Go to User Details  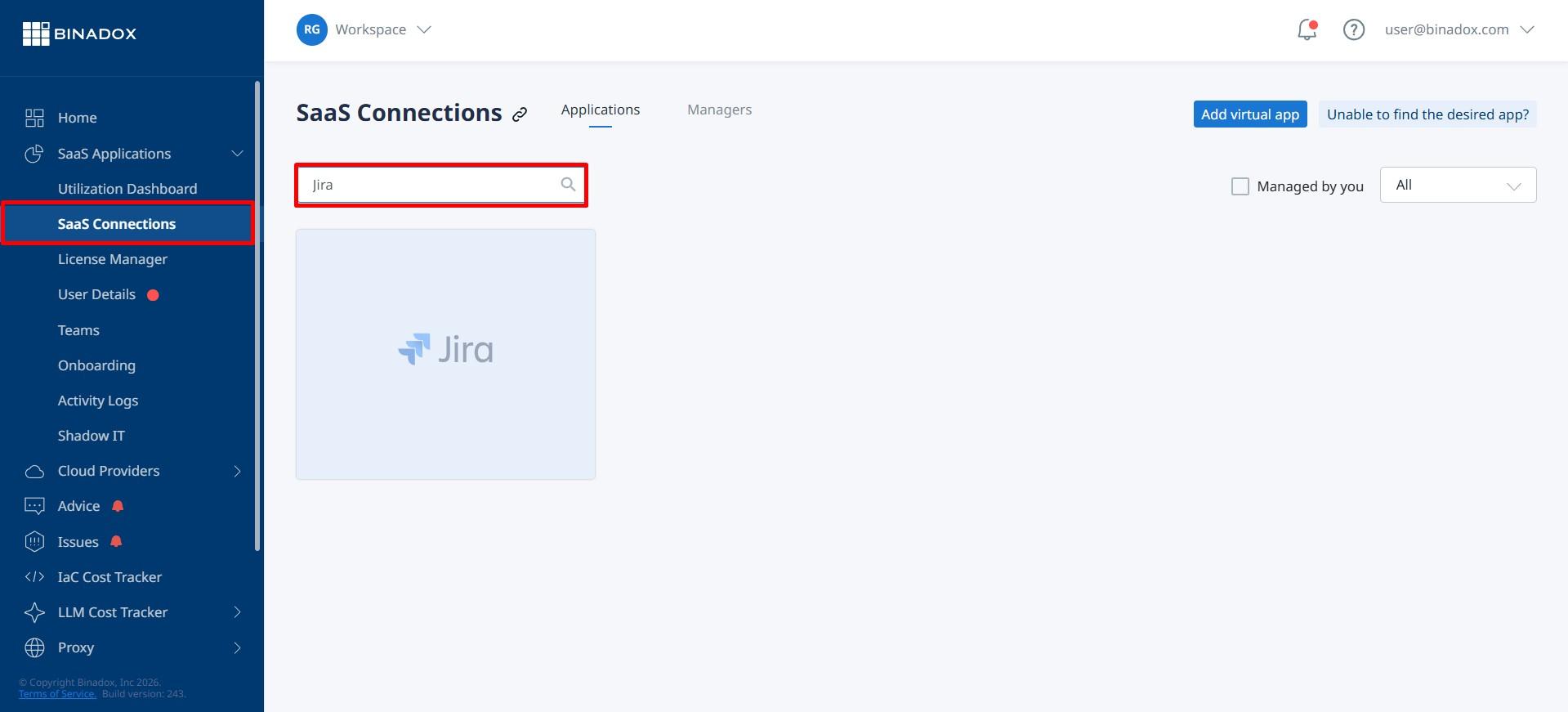coord(96,294)
